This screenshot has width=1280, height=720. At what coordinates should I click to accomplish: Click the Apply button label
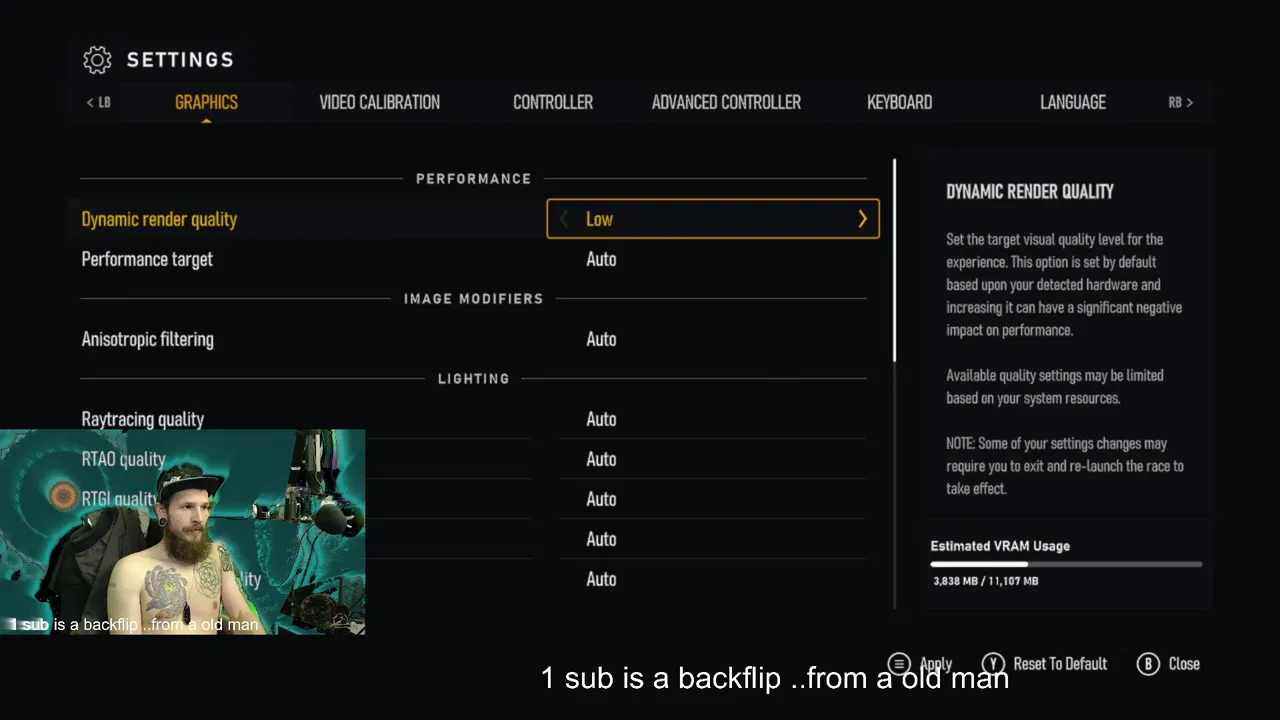coord(936,664)
